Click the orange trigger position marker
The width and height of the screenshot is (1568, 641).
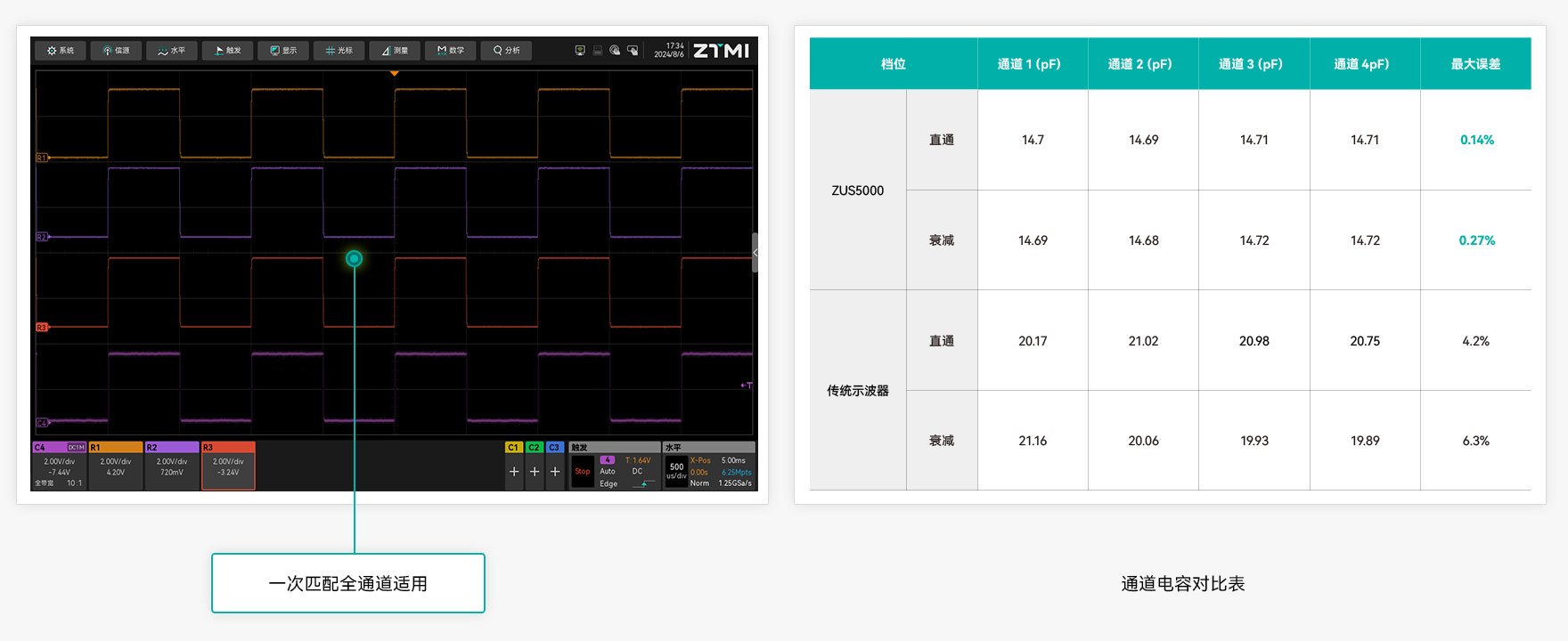[x=394, y=74]
